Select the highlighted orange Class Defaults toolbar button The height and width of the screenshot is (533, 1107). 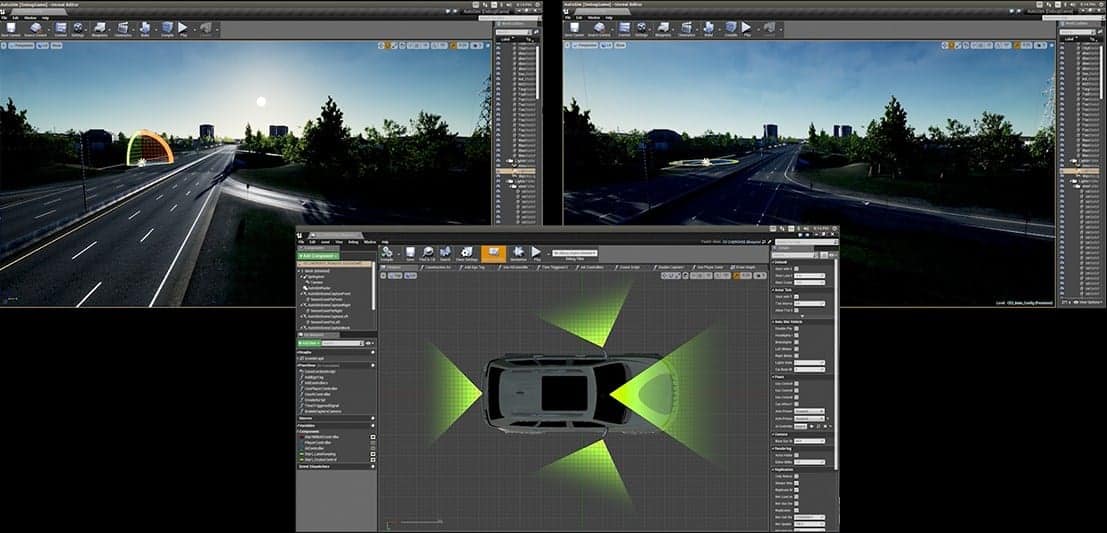click(493, 254)
